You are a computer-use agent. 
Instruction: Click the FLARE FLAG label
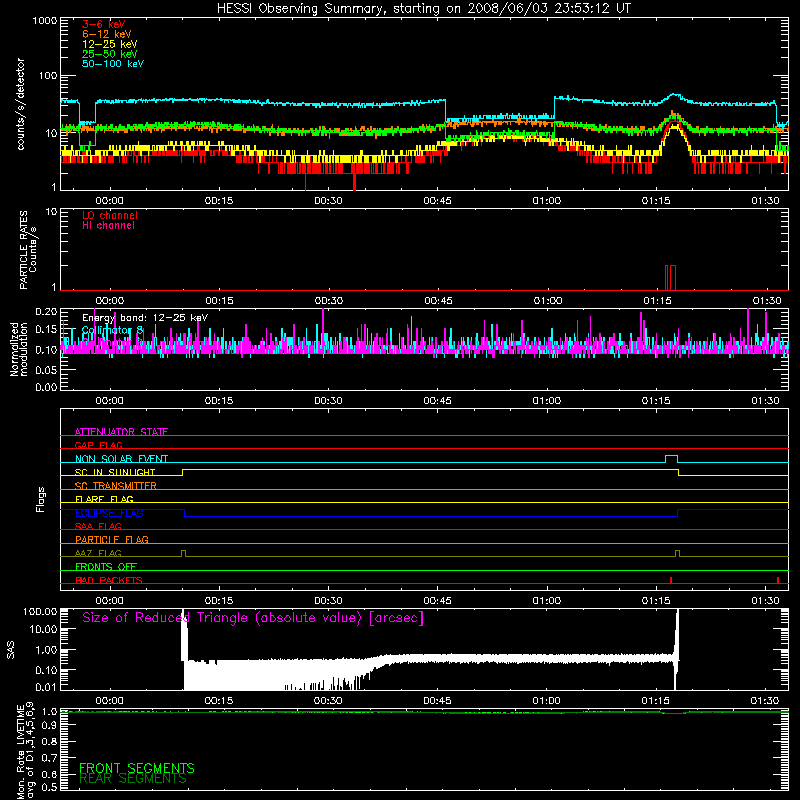(104, 499)
